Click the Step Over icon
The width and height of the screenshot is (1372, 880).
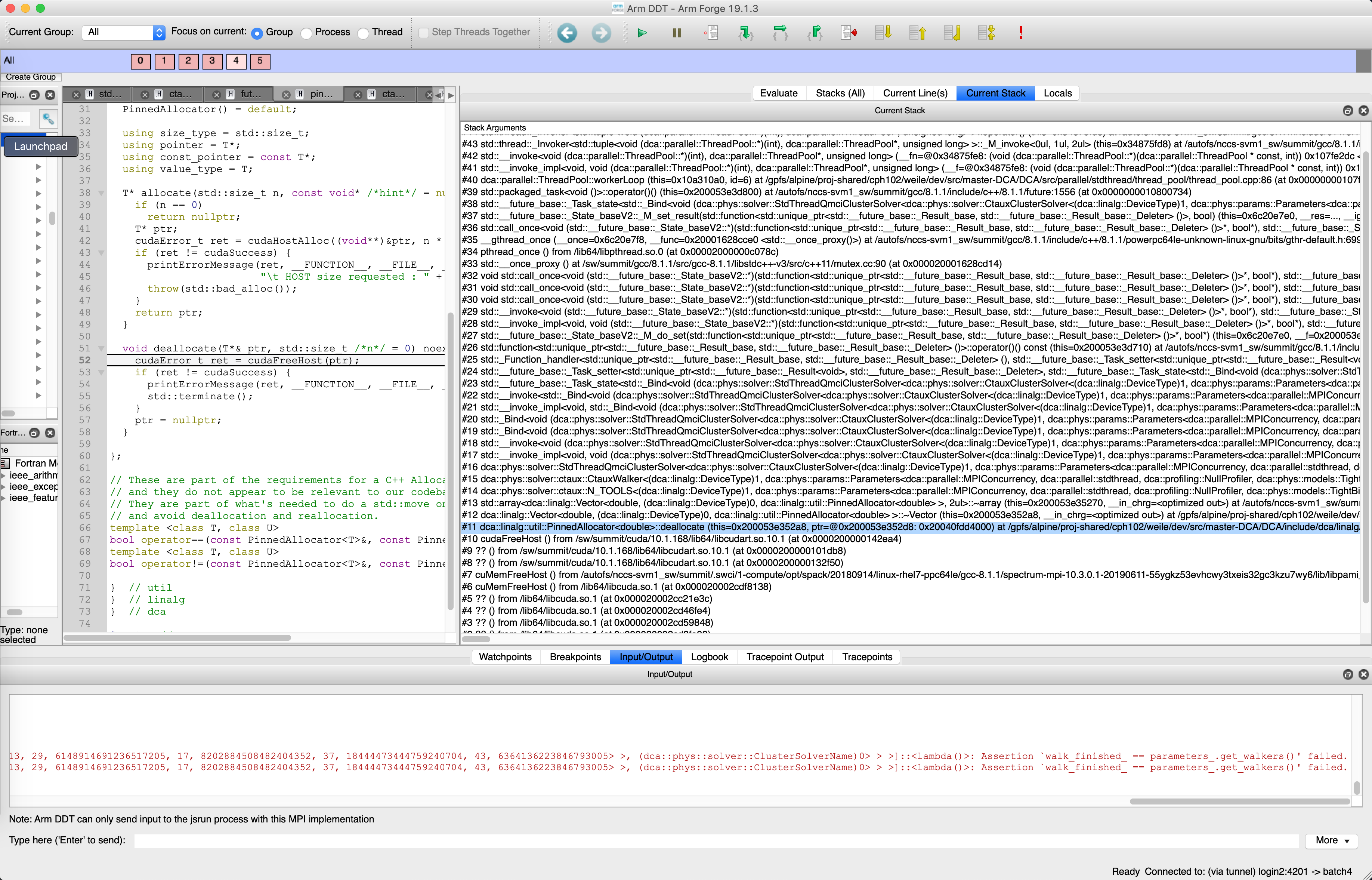pos(780,33)
